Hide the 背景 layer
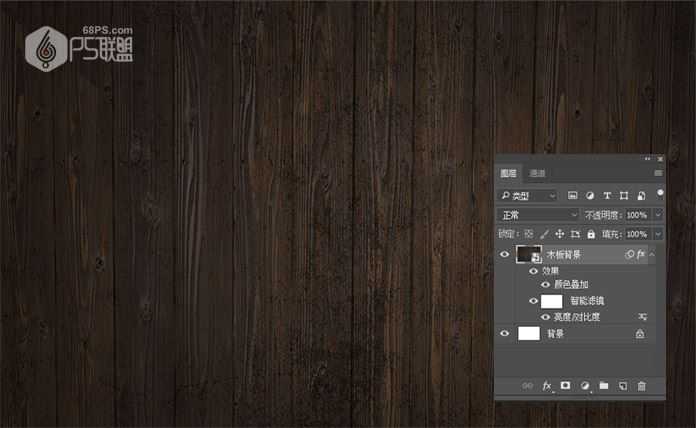The image size is (696, 428). (x=505, y=334)
